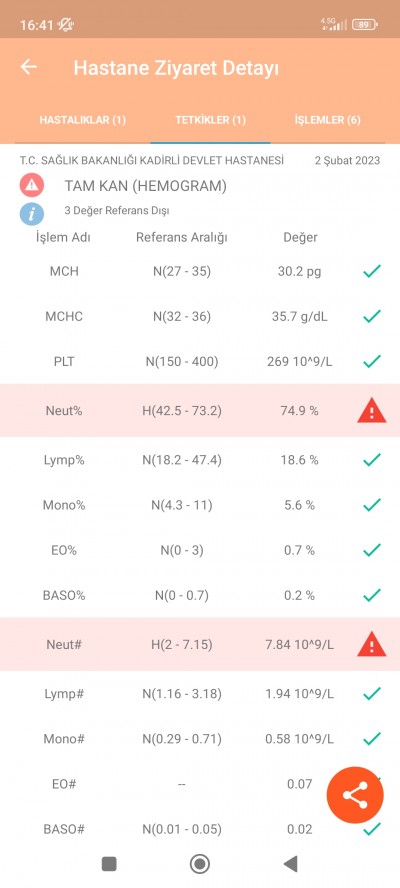Tap the warning triangle on Neut# row
400x888 pixels.
click(372, 644)
